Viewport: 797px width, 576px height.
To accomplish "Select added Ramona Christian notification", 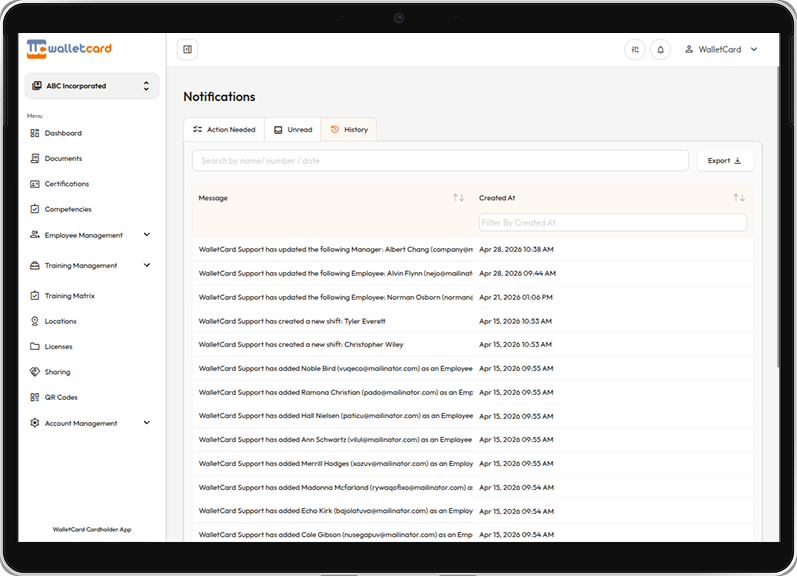I will tap(472, 392).
